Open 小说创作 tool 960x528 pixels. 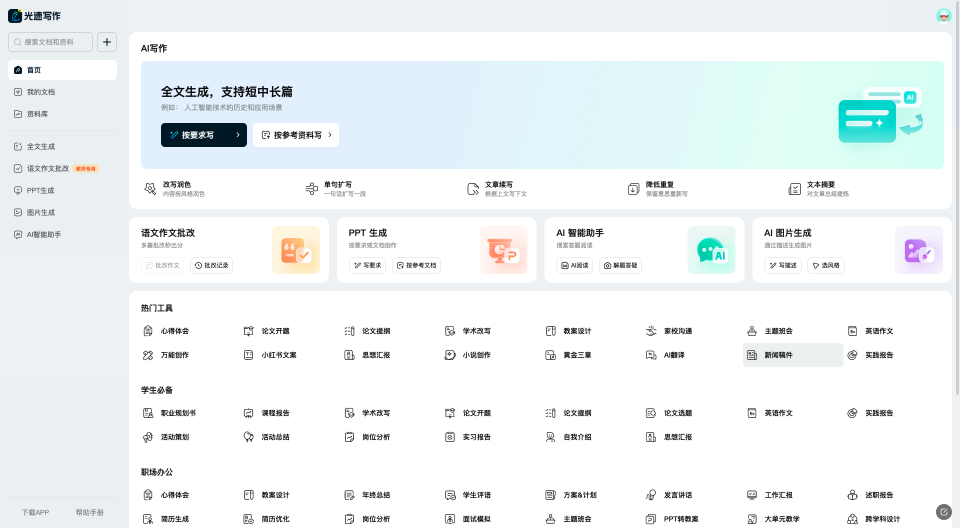tap(468, 355)
